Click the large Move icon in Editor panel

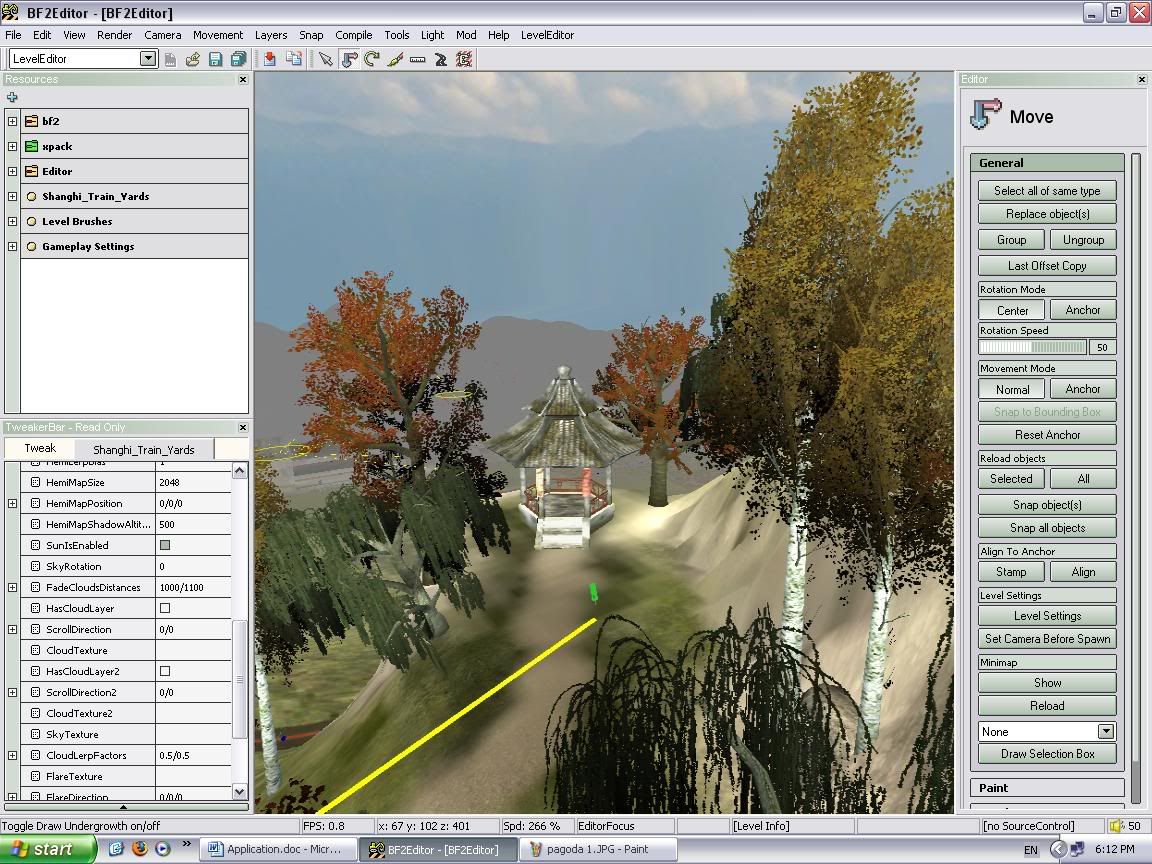[985, 115]
